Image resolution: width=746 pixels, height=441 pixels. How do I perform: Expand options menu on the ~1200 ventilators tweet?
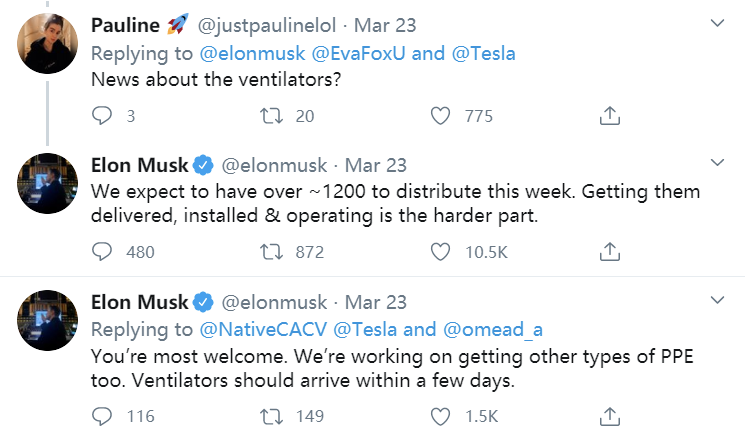(716, 162)
